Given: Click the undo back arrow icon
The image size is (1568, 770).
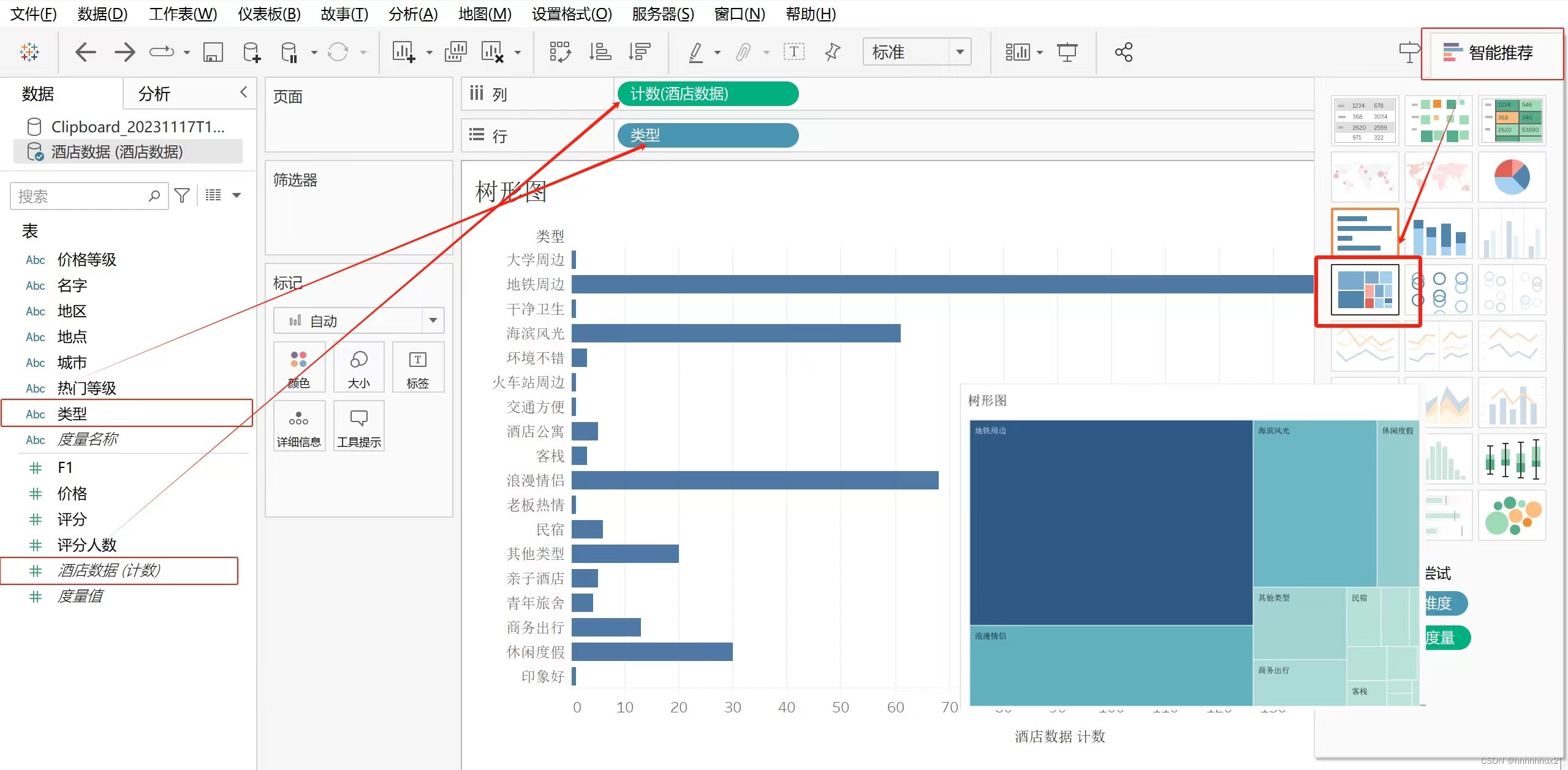Looking at the screenshot, I should coord(86,52).
